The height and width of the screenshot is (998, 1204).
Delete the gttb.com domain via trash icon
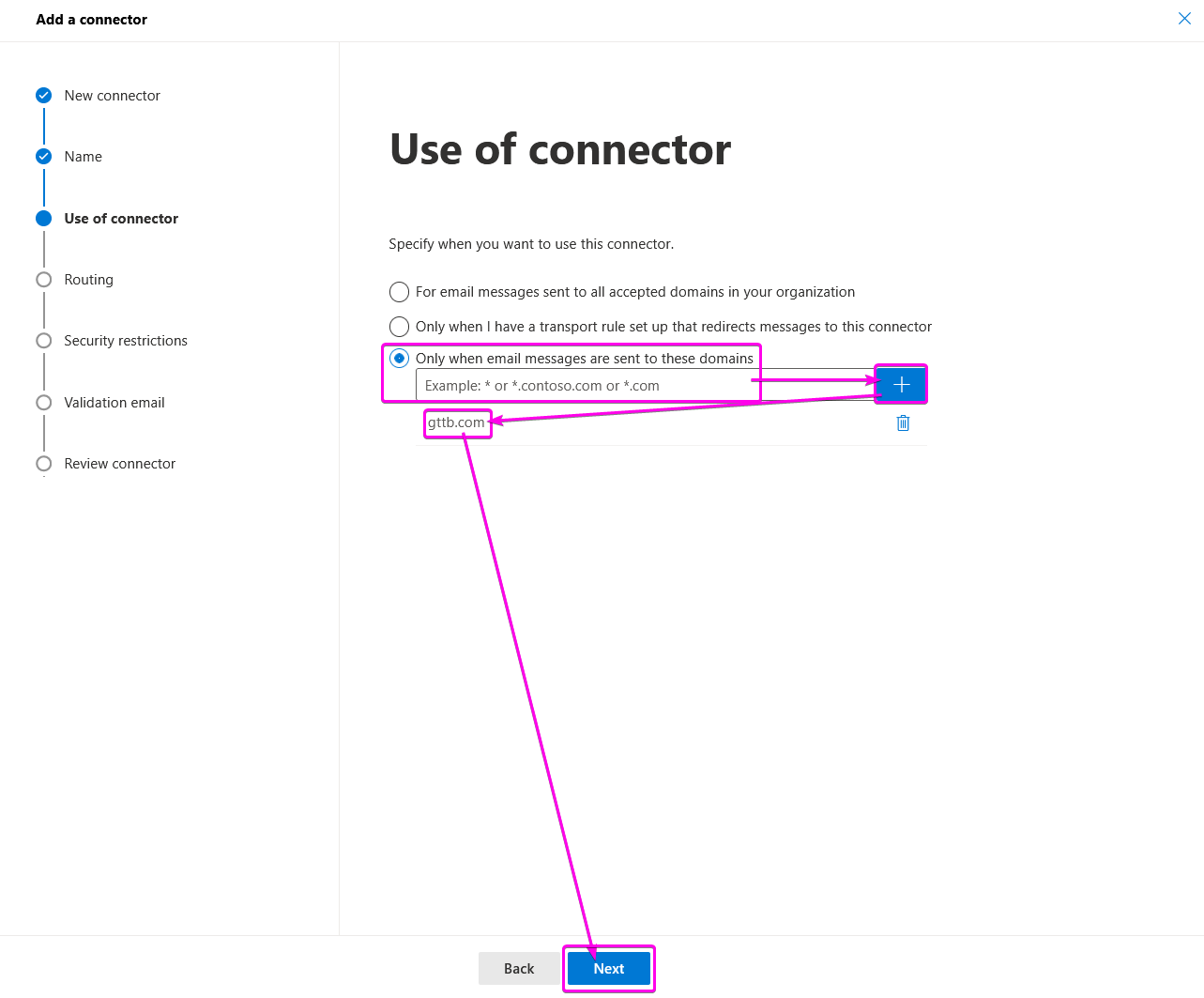902,422
